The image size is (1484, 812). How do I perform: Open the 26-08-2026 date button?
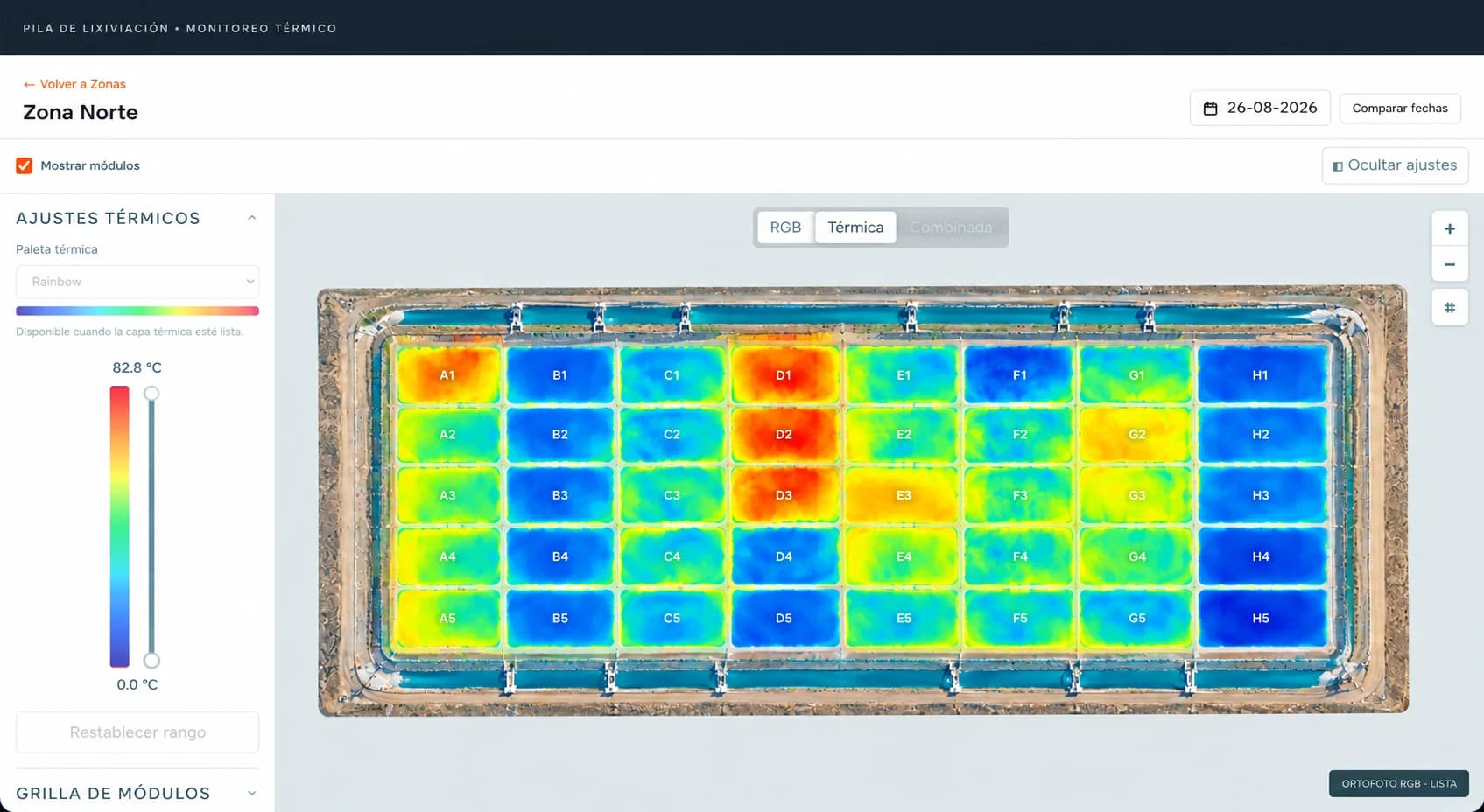[1260, 108]
